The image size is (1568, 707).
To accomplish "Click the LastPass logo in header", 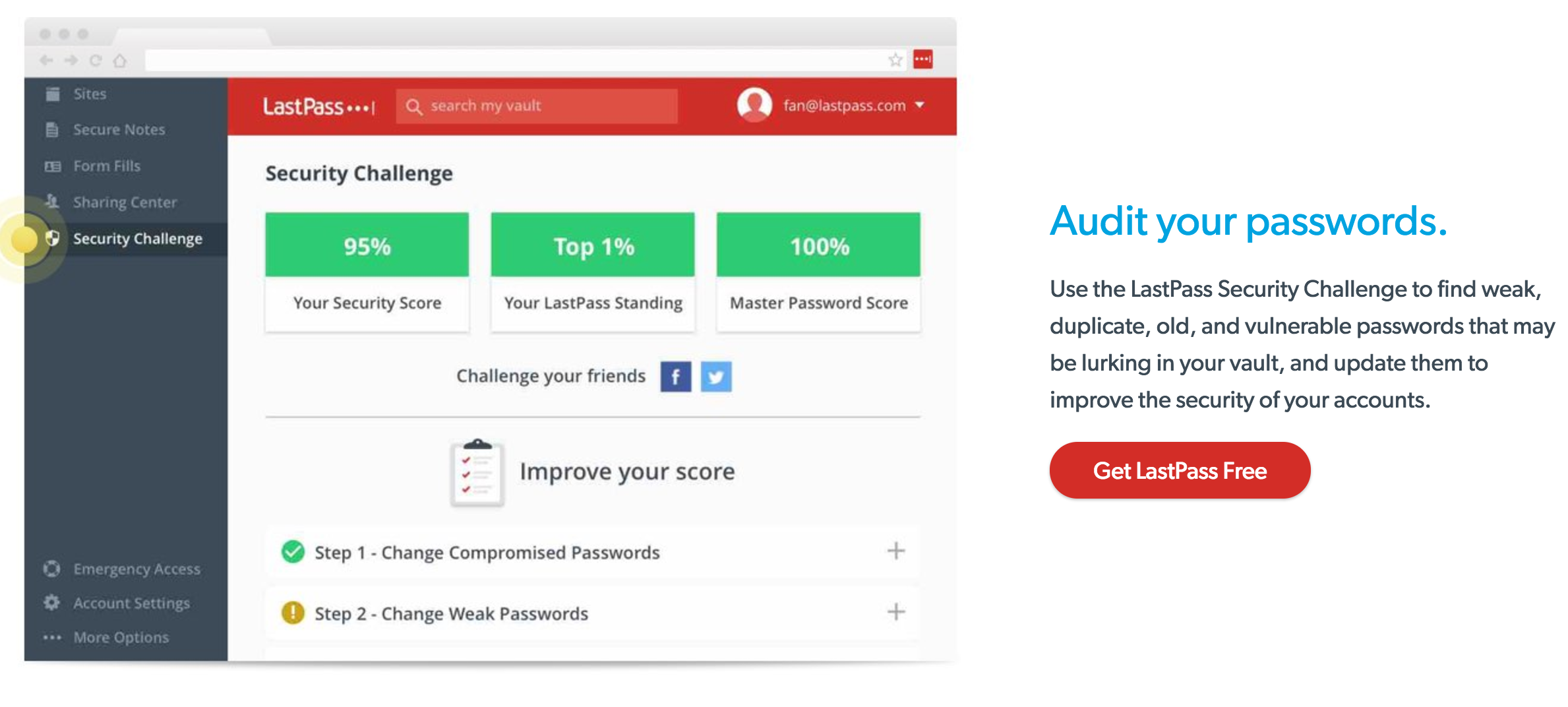I will click(x=319, y=106).
